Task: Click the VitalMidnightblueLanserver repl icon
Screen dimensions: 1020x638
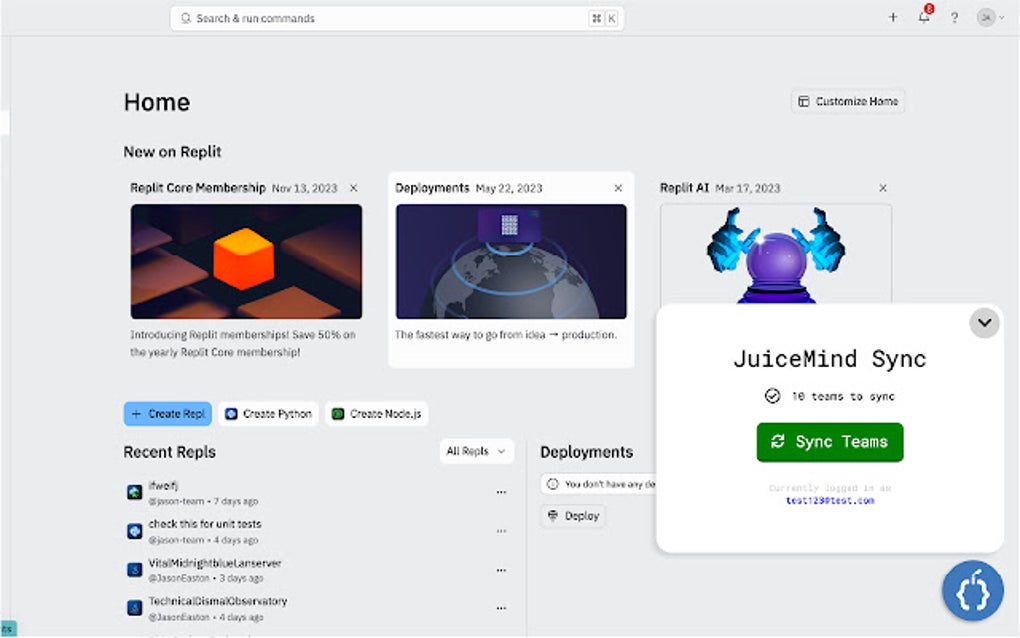Action: (x=135, y=570)
